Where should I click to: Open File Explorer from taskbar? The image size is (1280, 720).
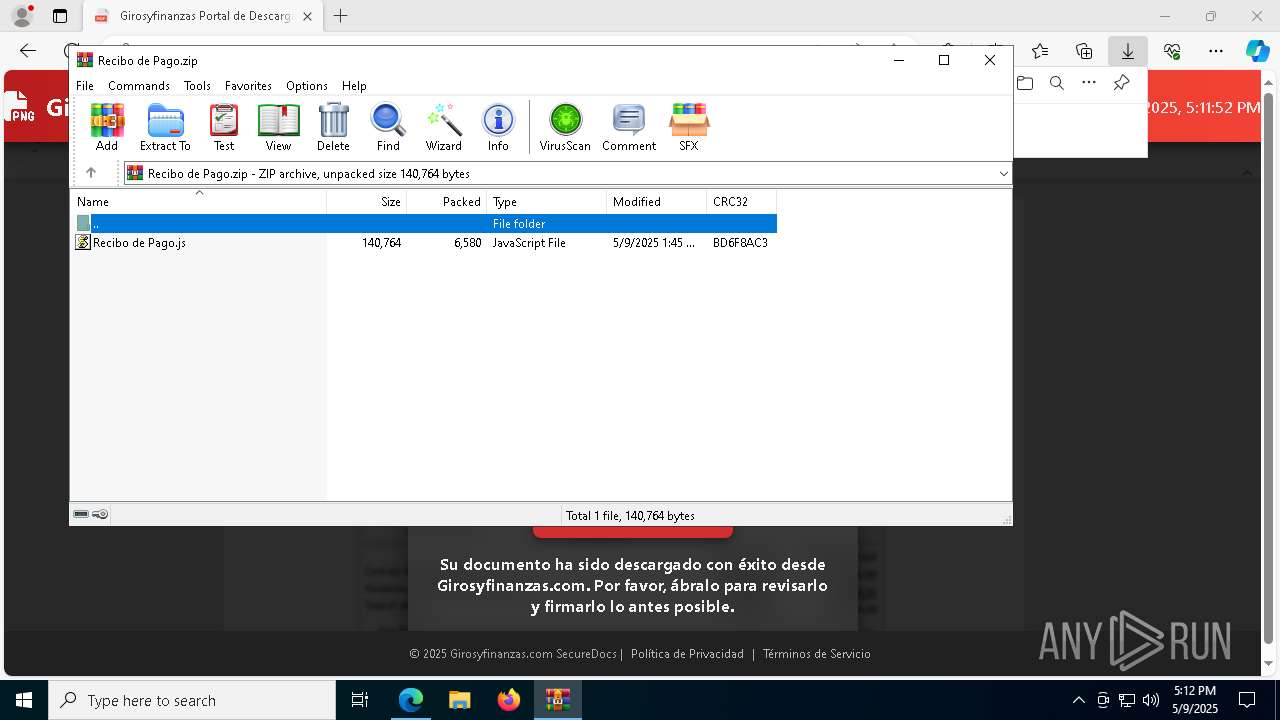[x=459, y=700]
